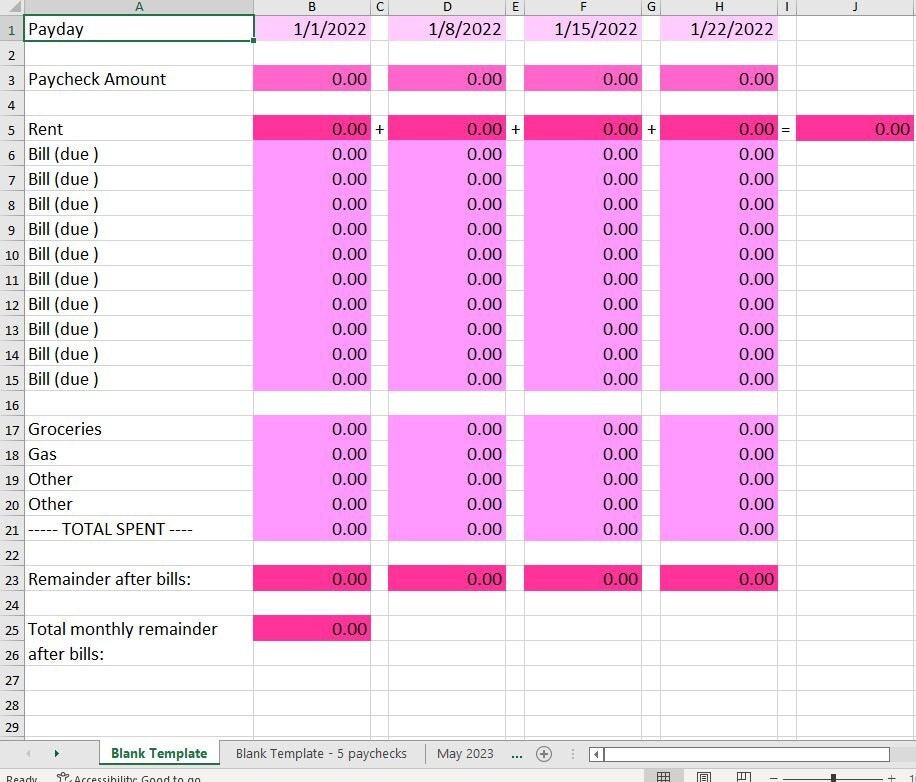The image size is (916, 782).
Task: Add a new worksheet with plus icon
Action: click(x=544, y=753)
